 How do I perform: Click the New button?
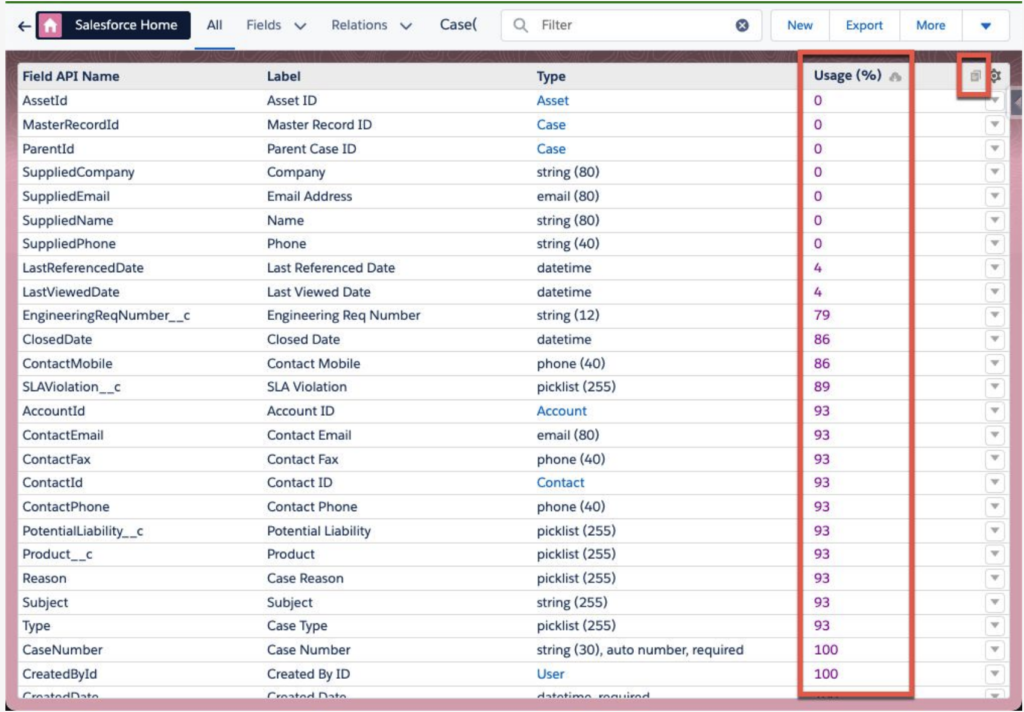[800, 26]
